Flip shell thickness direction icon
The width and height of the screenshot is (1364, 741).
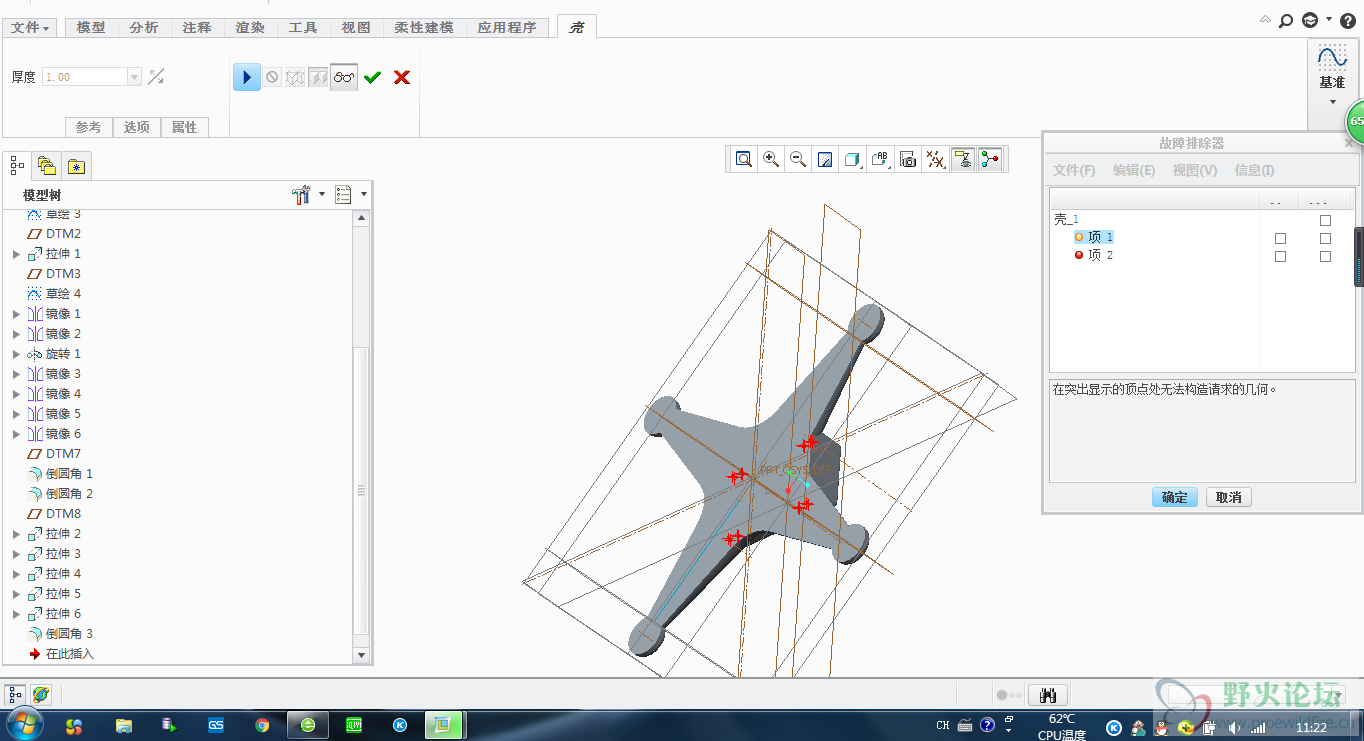pyautogui.click(x=156, y=77)
